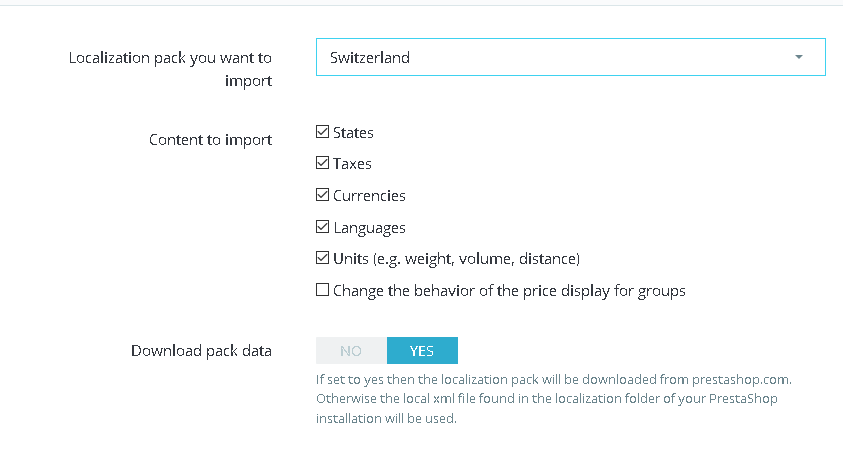The image size is (843, 462).
Task: Click the 'Taxes' label text
Action: (352, 163)
